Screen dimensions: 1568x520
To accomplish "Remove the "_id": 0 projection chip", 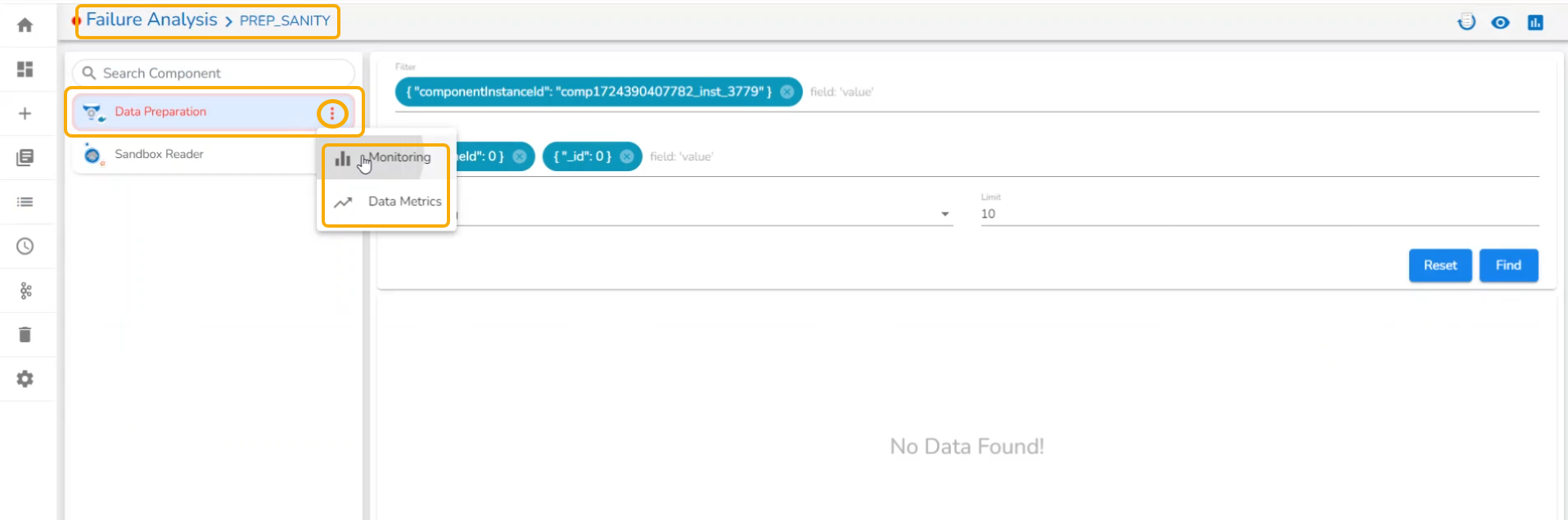I will [627, 156].
